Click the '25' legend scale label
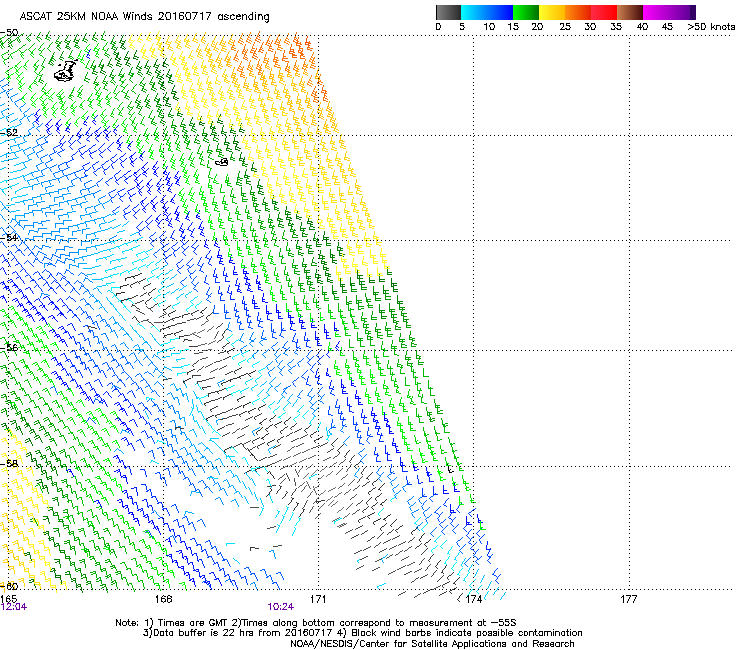The height and width of the screenshot is (650, 740). (x=565, y=27)
